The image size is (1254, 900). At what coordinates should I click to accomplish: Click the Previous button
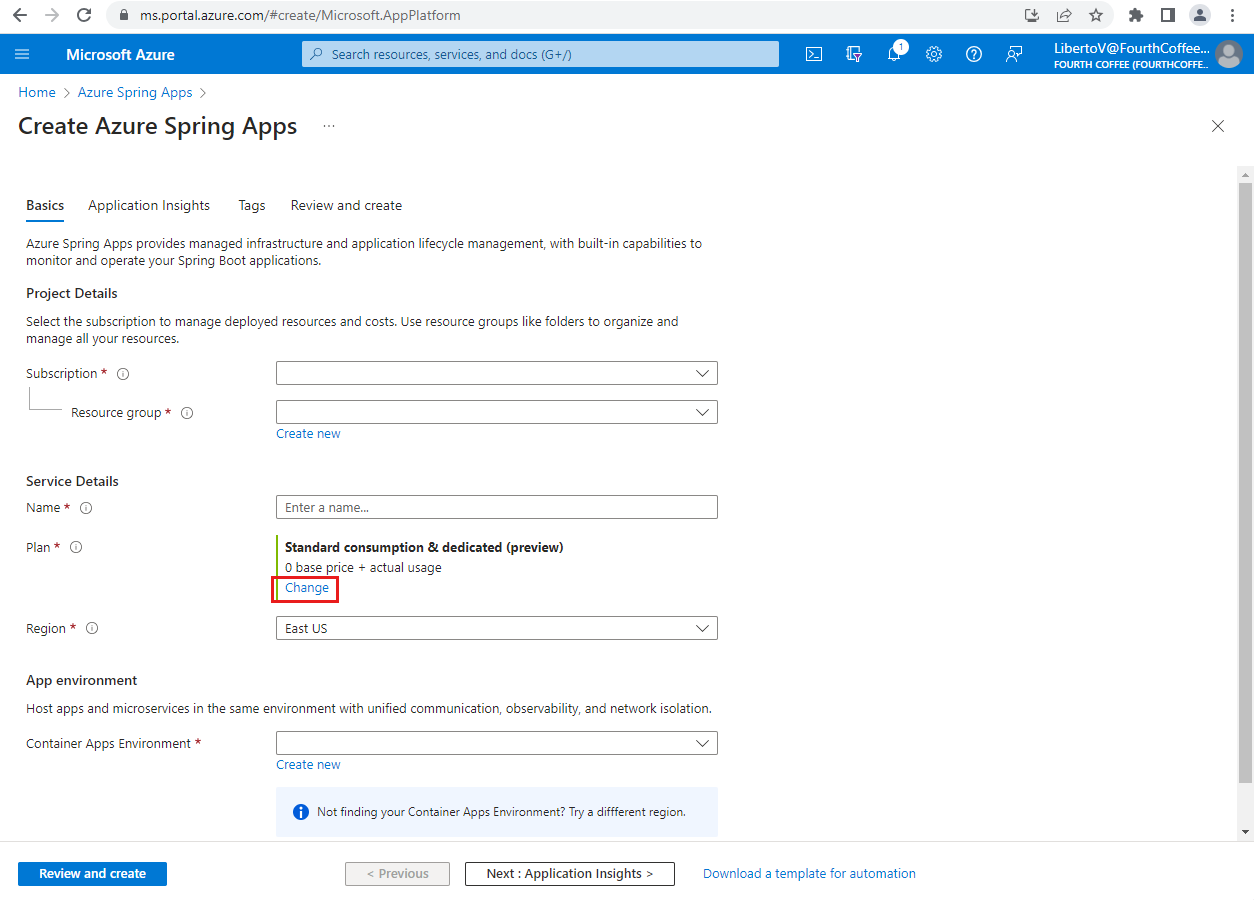[397, 874]
